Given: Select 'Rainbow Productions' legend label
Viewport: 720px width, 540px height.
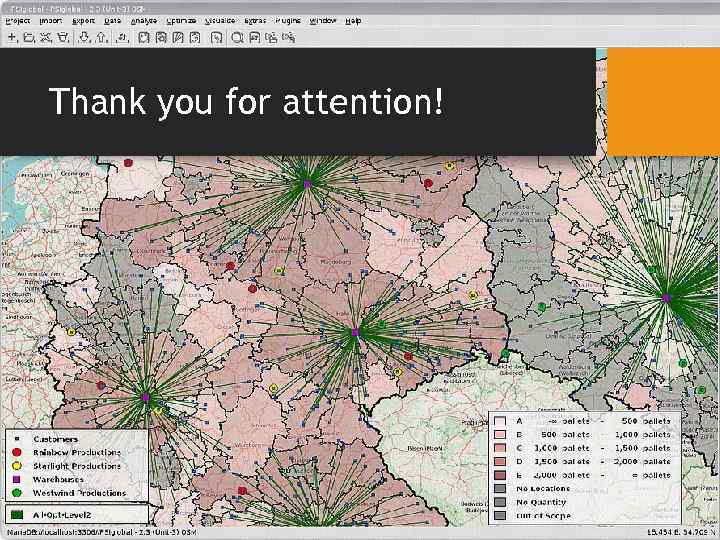Looking at the screenshot, I should point(77,453).
